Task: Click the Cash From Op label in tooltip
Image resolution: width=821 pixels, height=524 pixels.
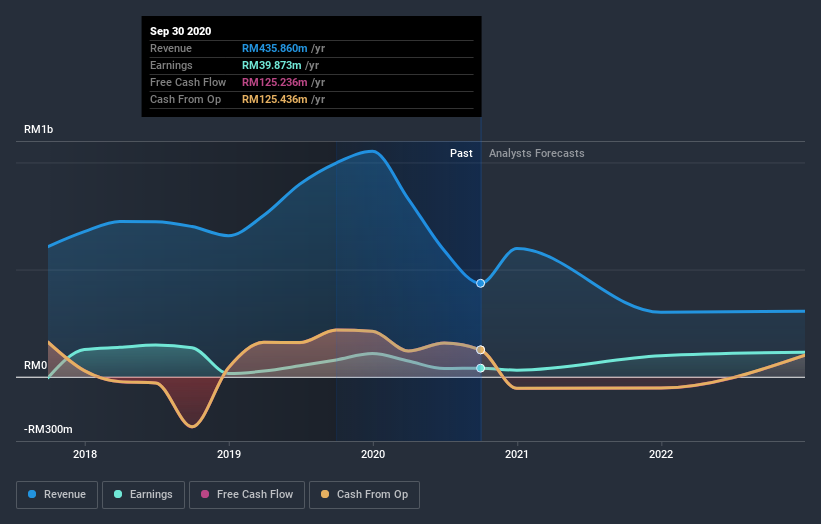Action: click(x=185, y=99)
